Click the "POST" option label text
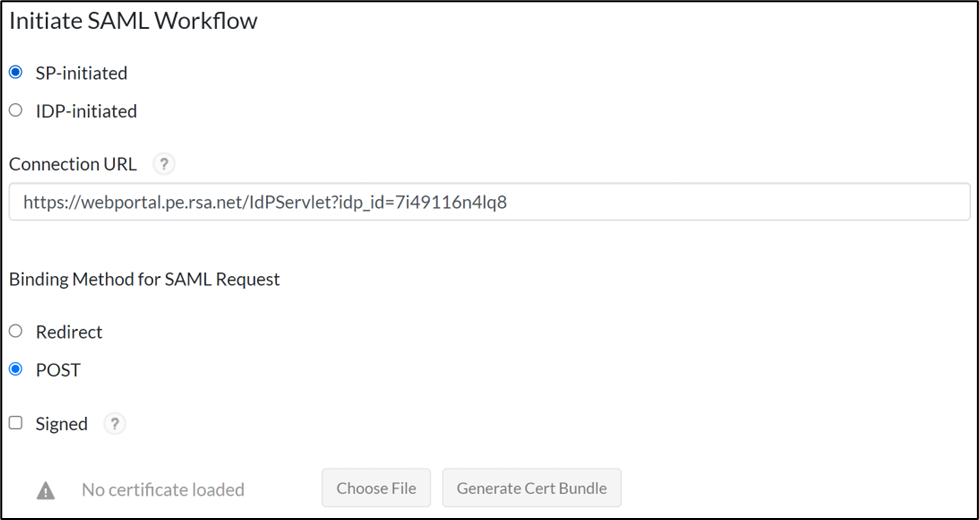The image size is (979, 520). point(58,370)
